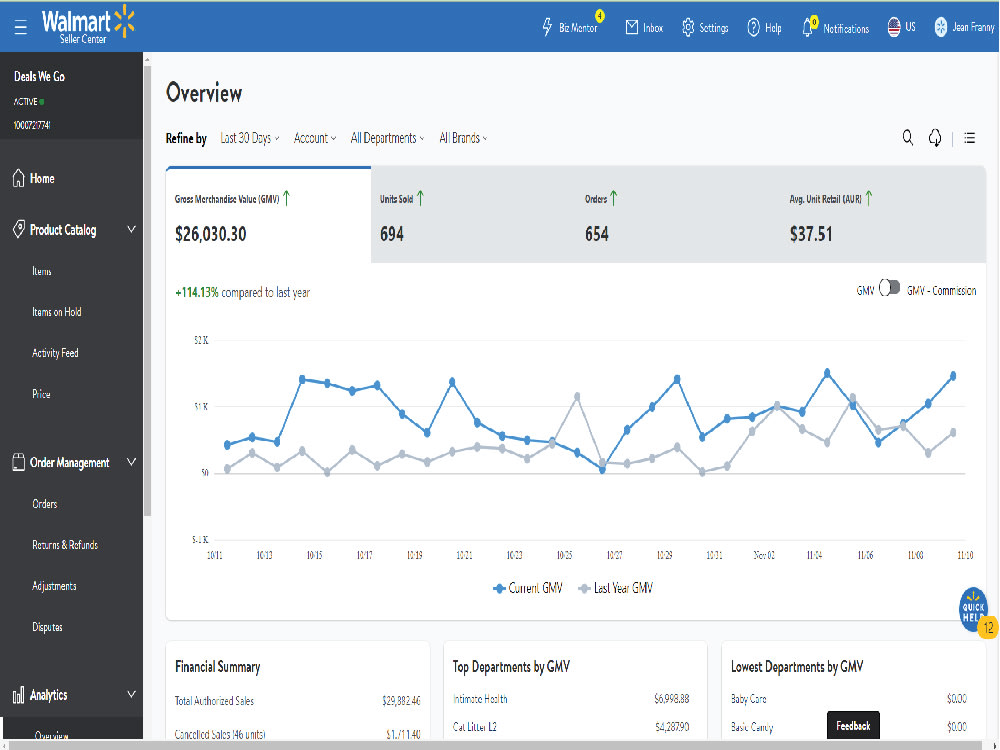Image resolution: width=1000 pixels, height=750 pixels.
Task: Open the Quick Help floating button
Action: [x=973, y=610]
